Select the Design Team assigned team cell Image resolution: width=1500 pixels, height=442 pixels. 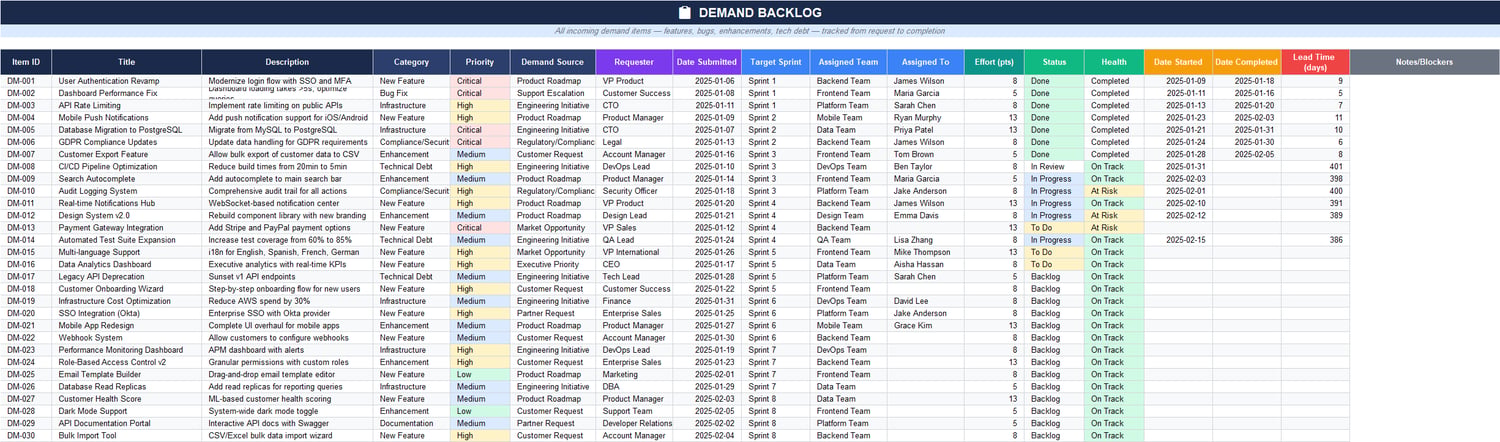pyautogui.click(x=850, y=215)
